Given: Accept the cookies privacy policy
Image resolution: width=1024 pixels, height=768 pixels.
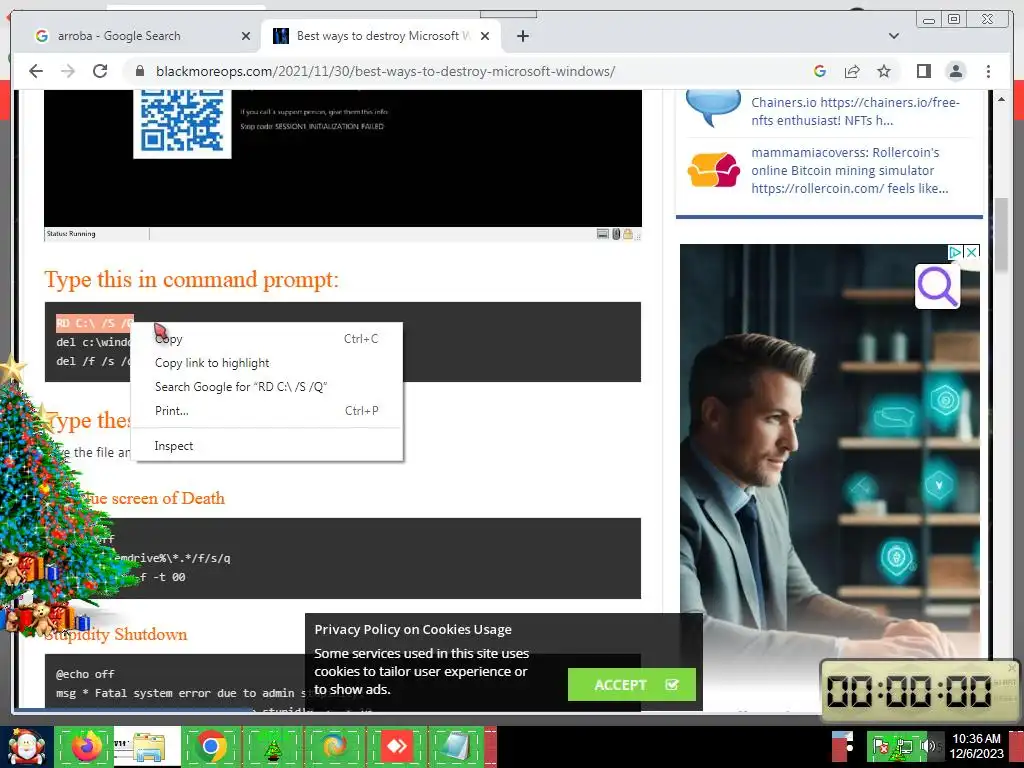Looking at the screenshot, I should (x=632, y=684).
